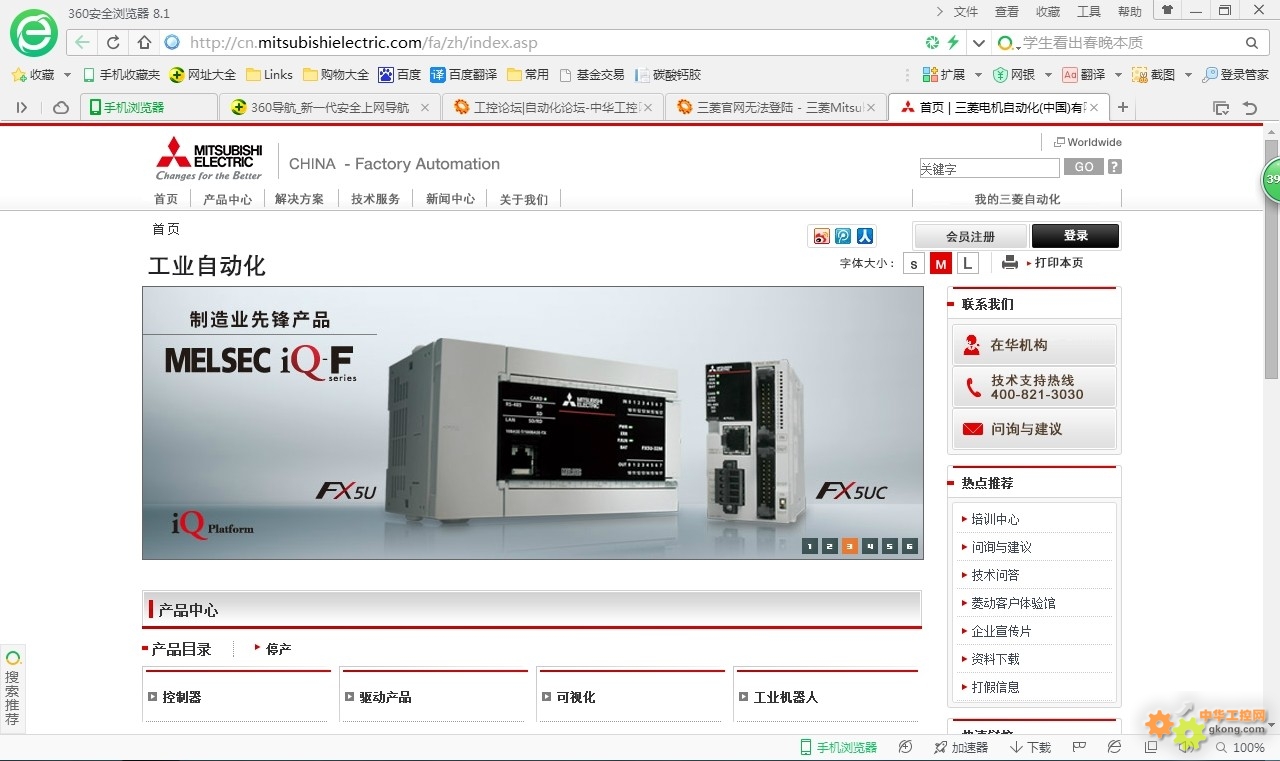Screen dimensions: 1280x761
Task: Switch to the 工控论坛 tab
Action: pyautogui.click(x=553, y=107)
